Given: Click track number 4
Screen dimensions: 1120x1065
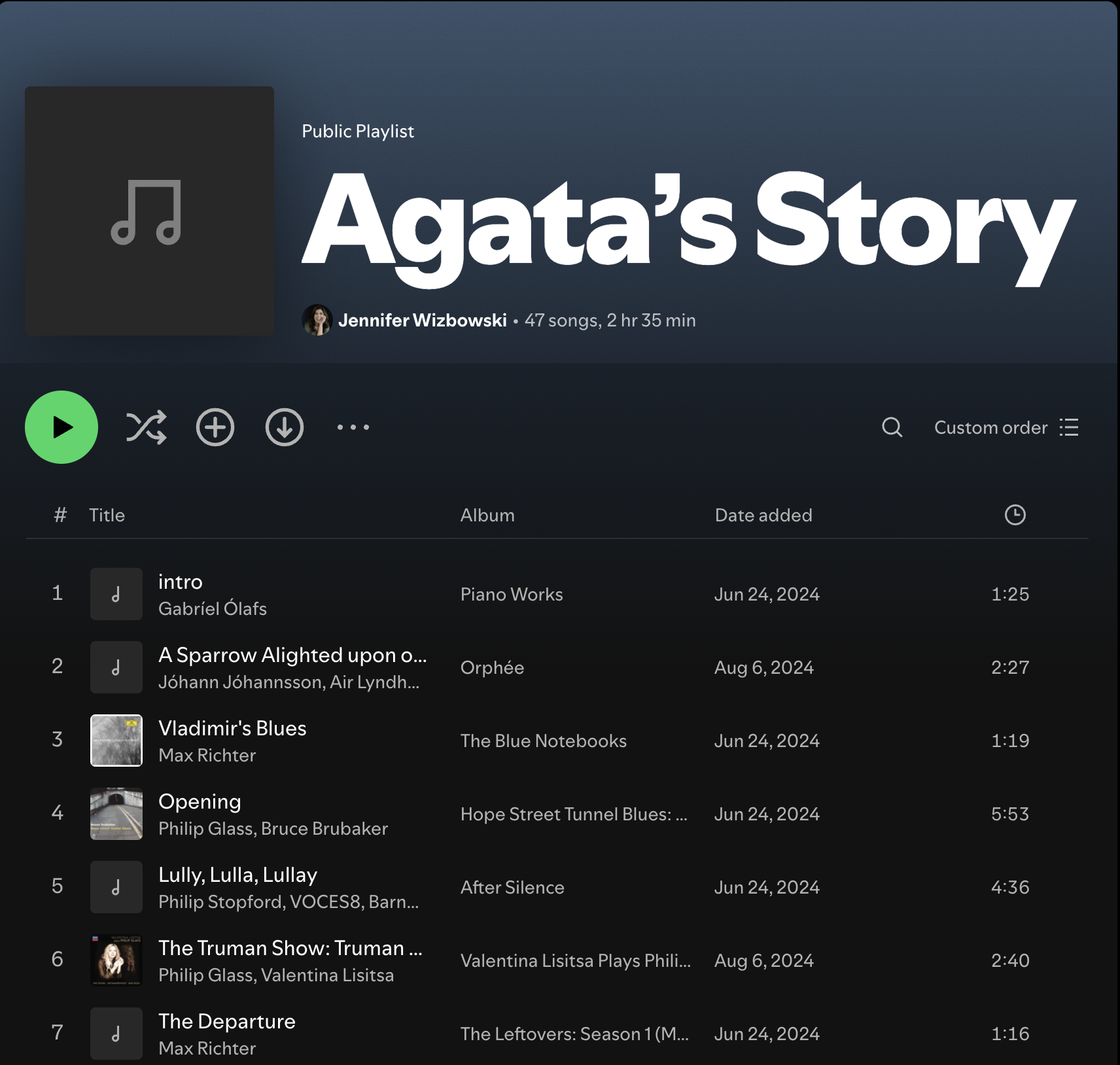Looking at the screenshot, I should tap(58, 812).
